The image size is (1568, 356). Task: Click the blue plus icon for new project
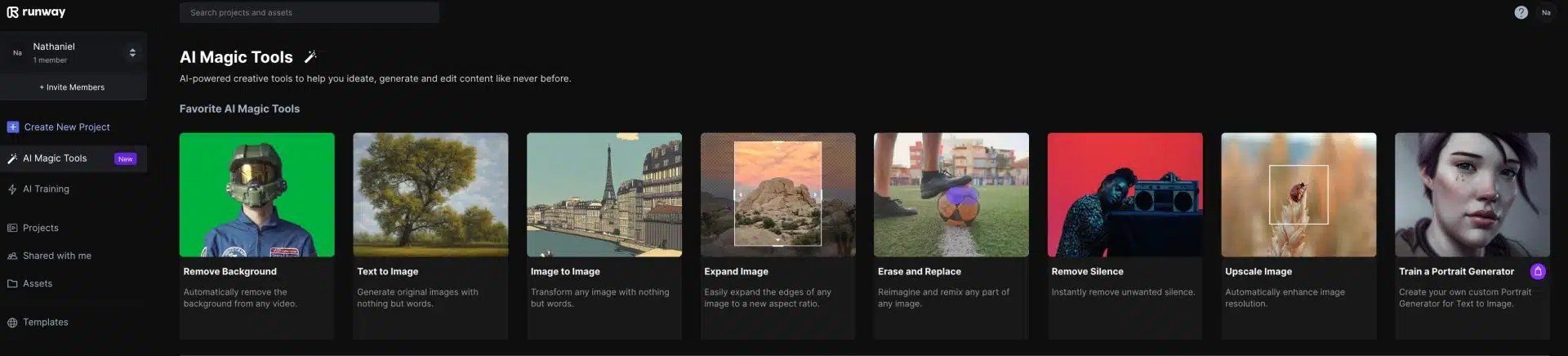click(12, 127)
